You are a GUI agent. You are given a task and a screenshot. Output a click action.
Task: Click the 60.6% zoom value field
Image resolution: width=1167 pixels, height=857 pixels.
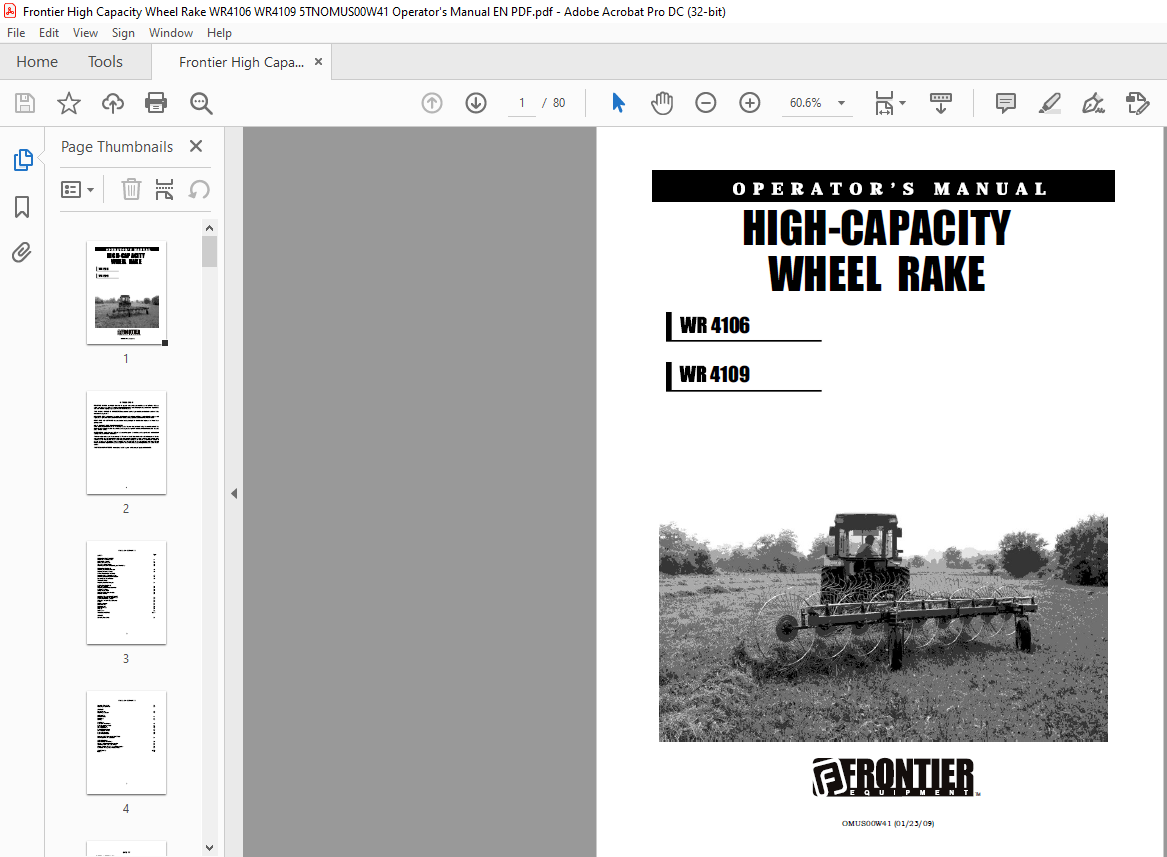click(805, 103)
